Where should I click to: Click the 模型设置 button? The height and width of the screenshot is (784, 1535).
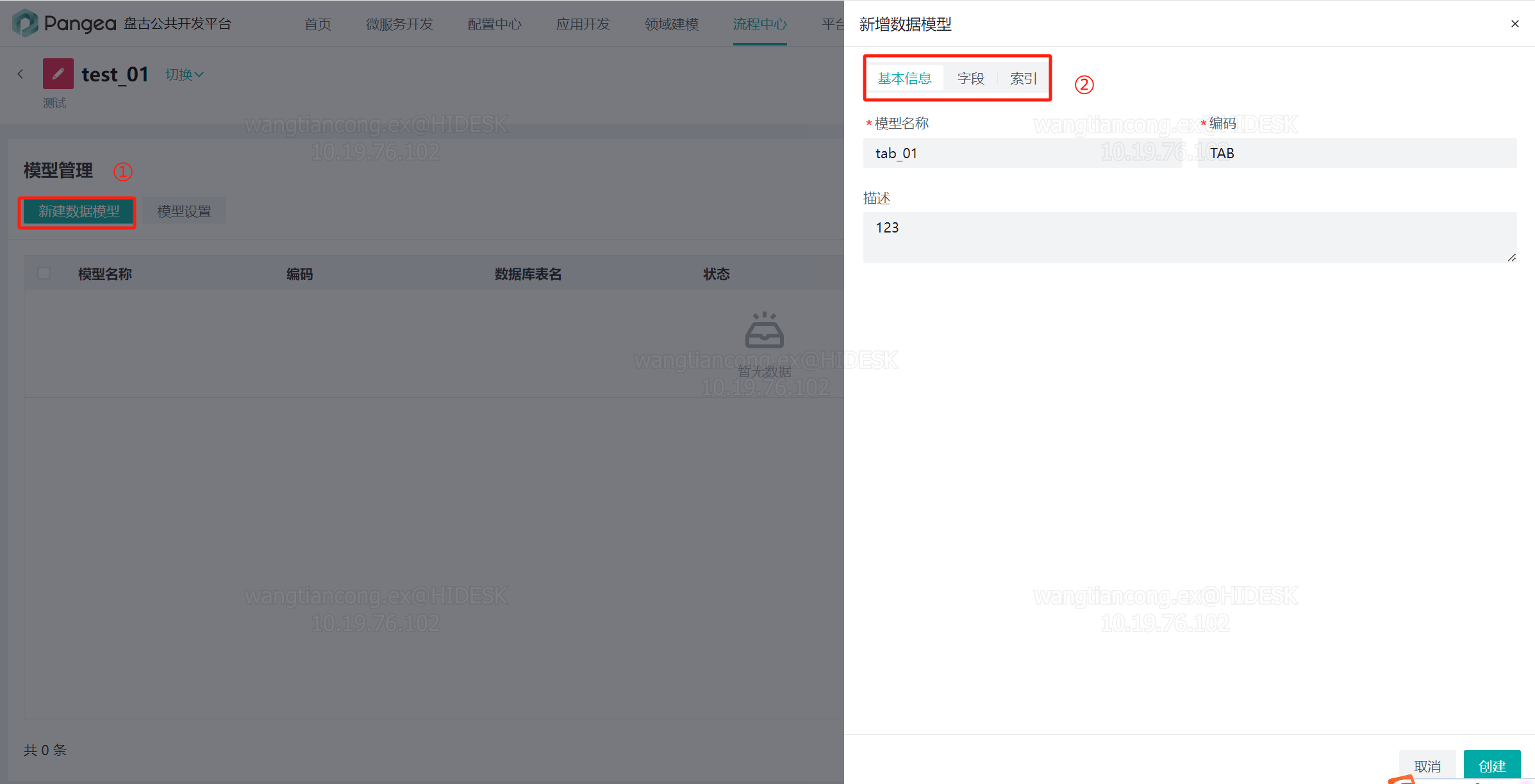184,211
